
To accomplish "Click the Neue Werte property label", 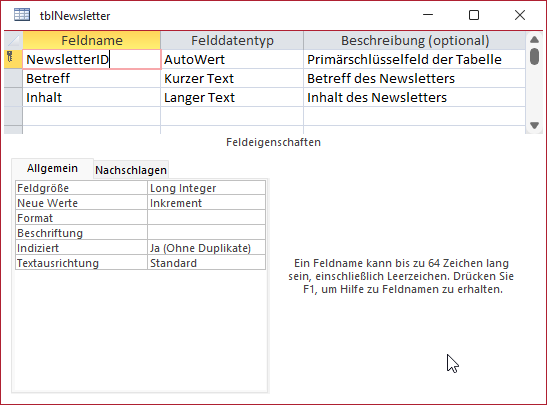I will pyautogui.click(x=82, y=203).
